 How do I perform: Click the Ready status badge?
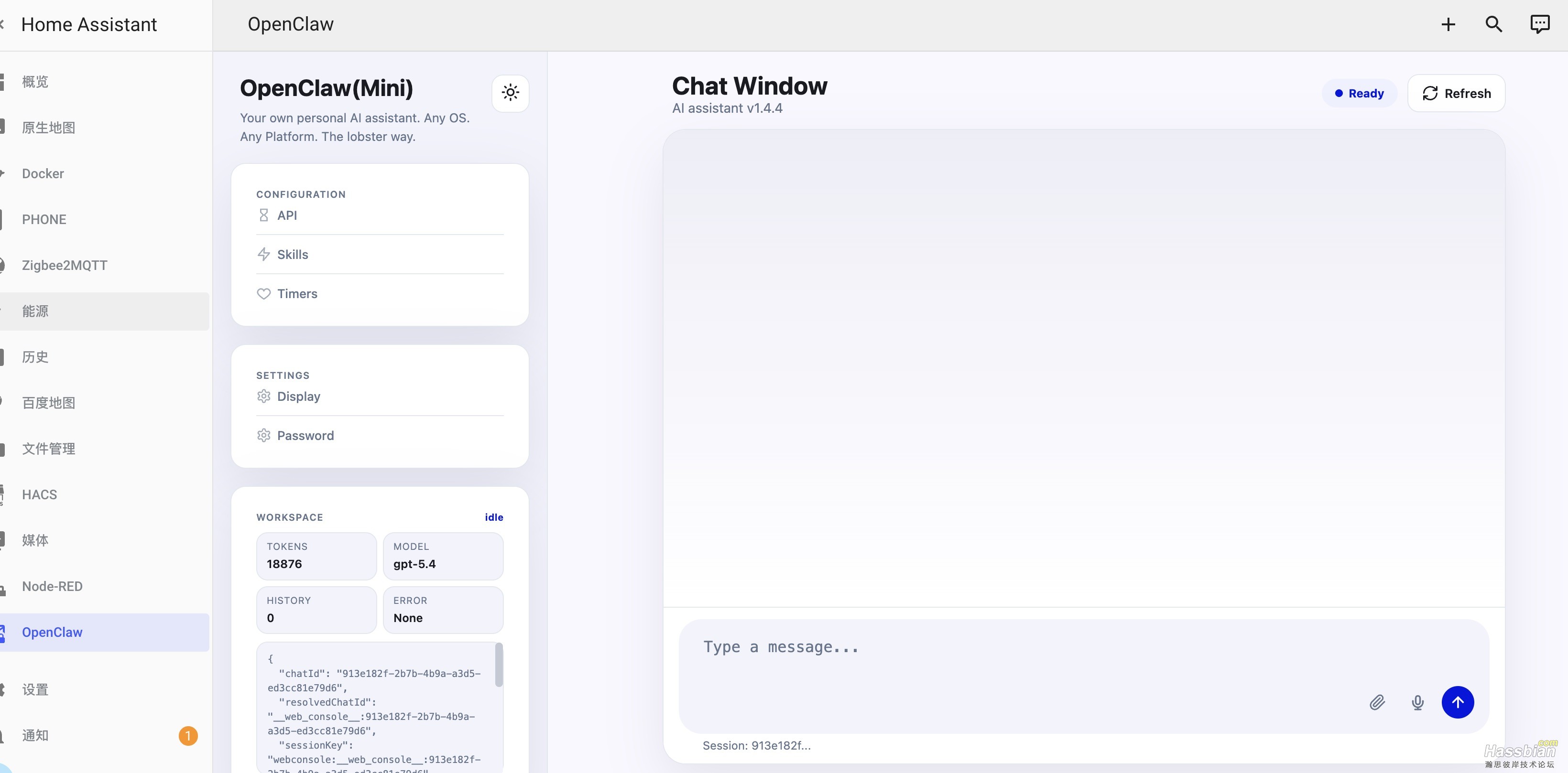1359,93
